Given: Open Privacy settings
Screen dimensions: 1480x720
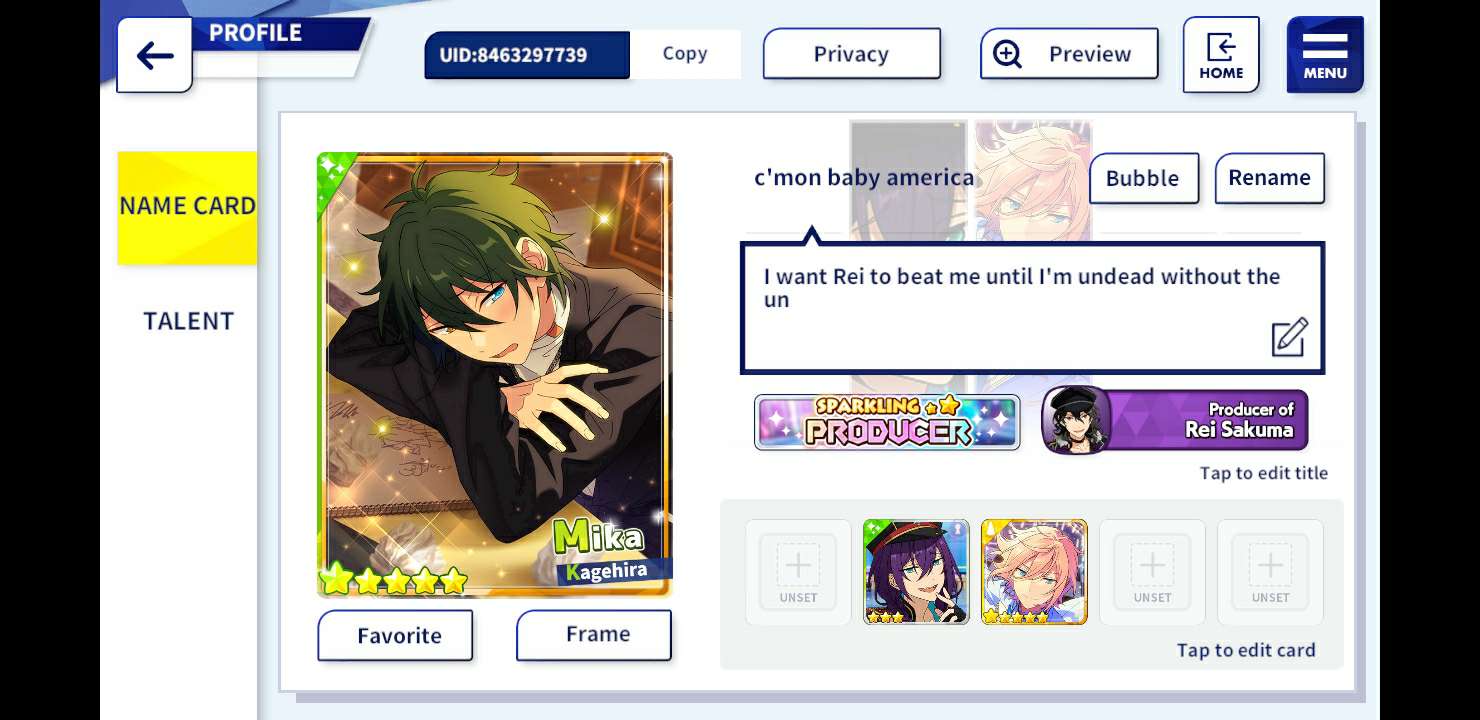Looking at the screenshot, I should pos(851,54).
